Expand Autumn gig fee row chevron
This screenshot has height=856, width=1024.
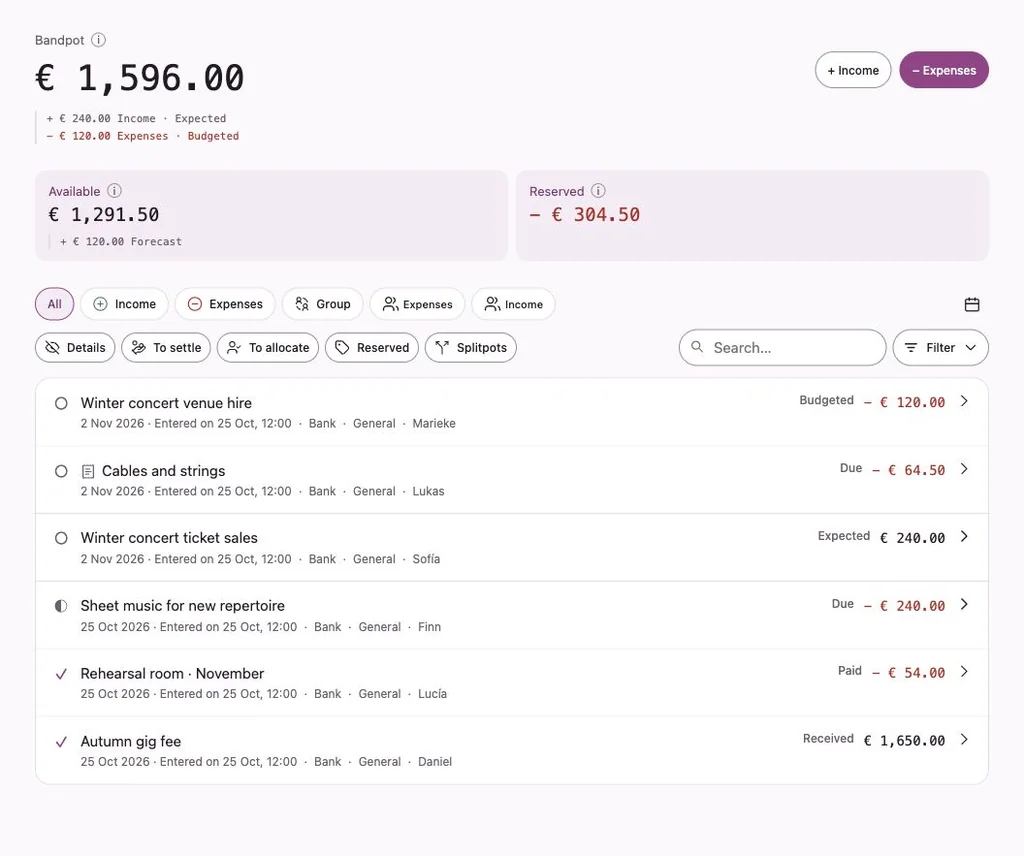[x=964, y=740]
